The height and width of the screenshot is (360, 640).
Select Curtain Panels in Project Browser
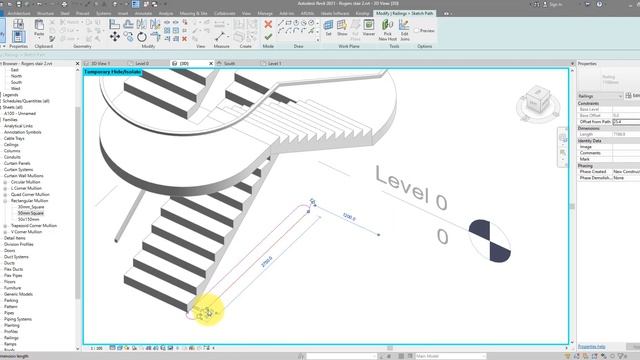point(17,163)
